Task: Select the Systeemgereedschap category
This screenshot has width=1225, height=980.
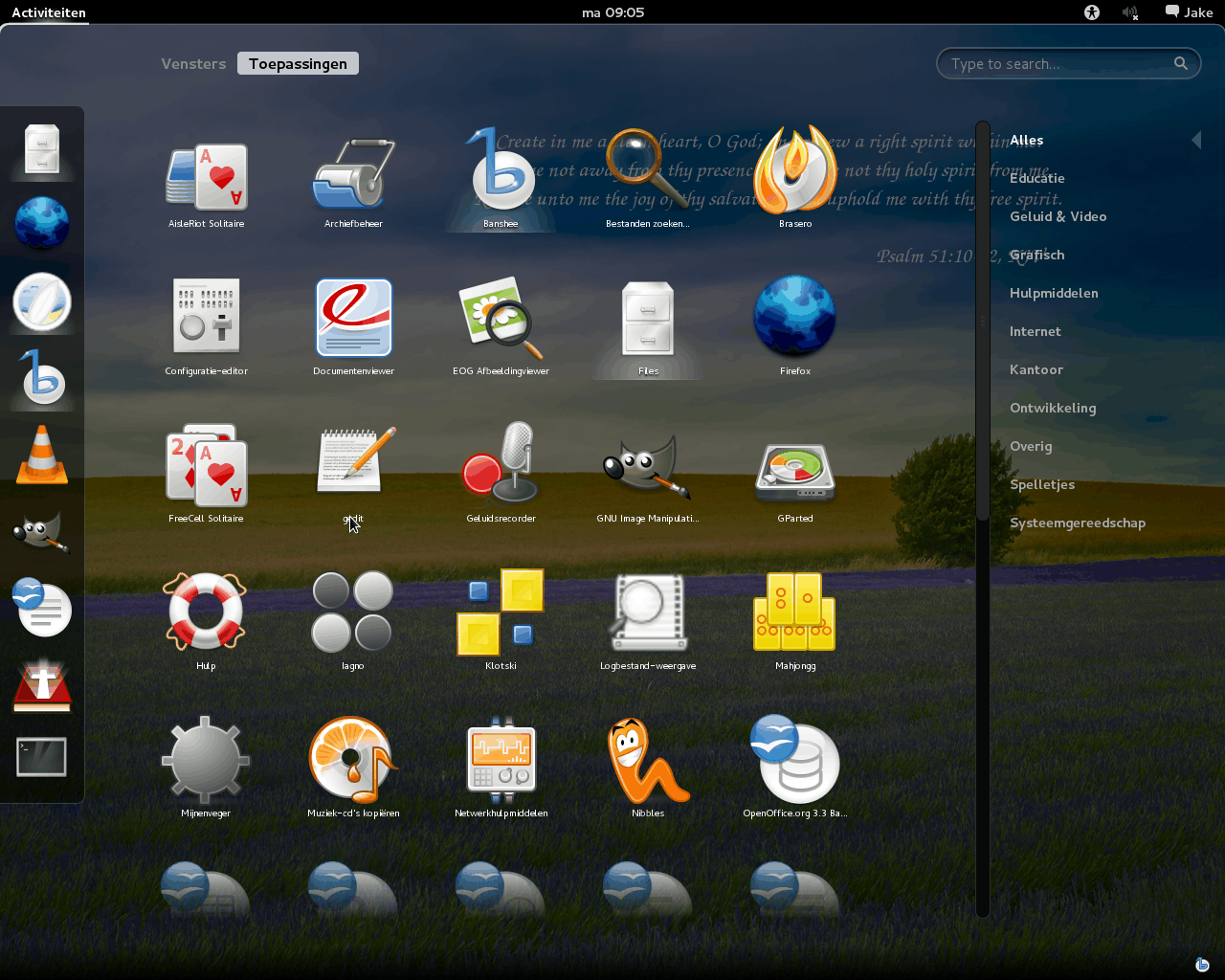Action: tap(1078, 523)
